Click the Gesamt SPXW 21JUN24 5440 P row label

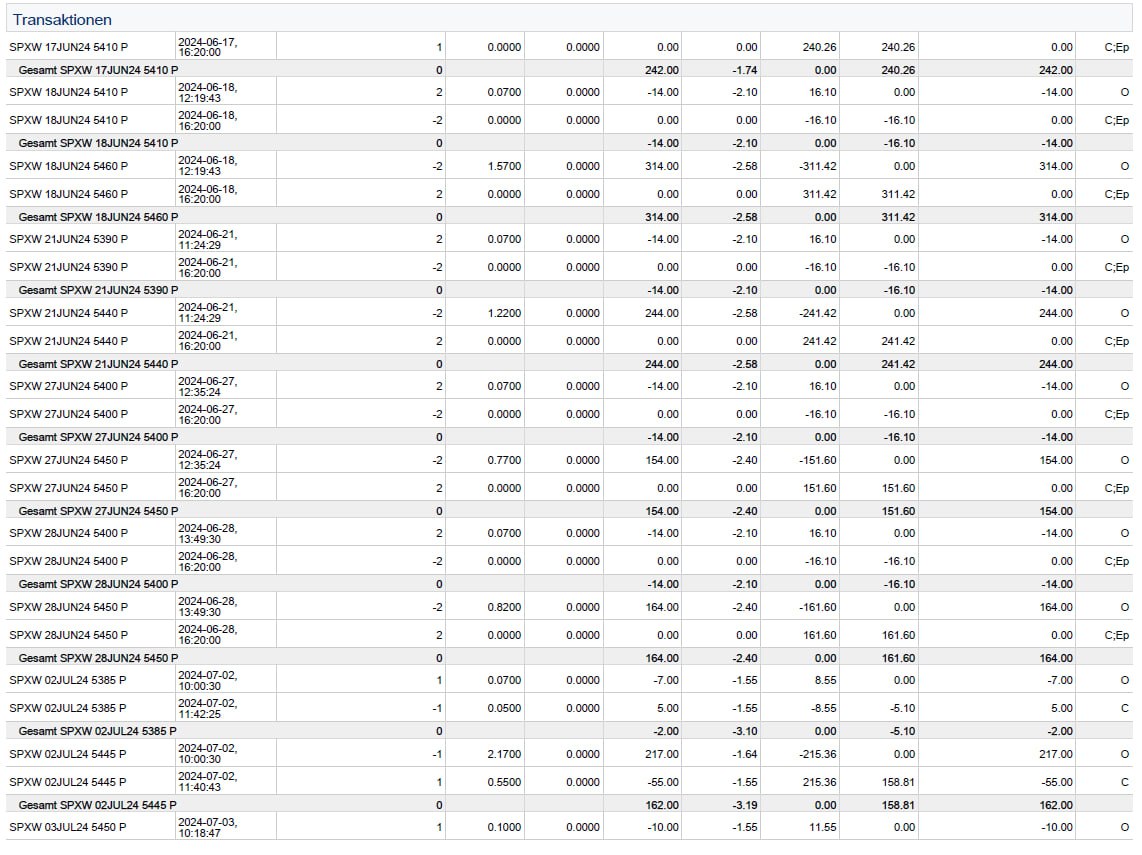pyautogui.click(x=98, y=364)
